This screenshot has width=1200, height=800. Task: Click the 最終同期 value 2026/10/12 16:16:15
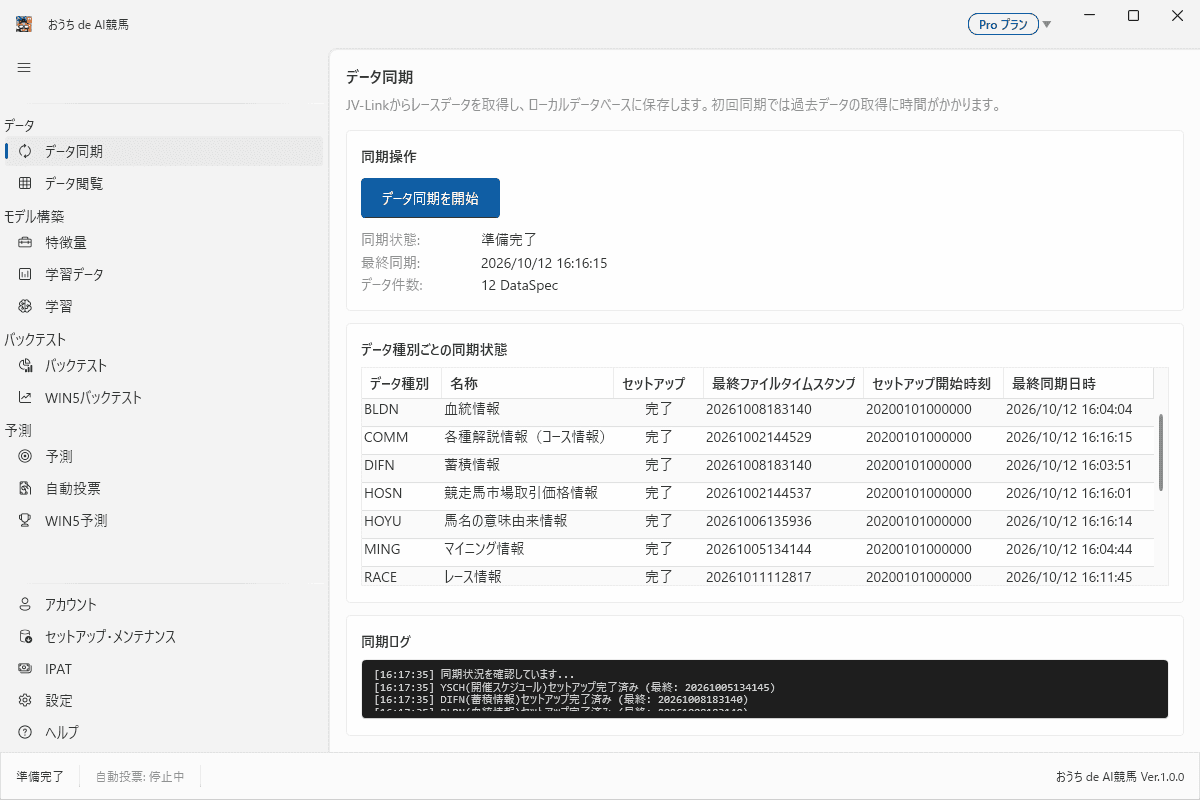click(x=544, y=263)
